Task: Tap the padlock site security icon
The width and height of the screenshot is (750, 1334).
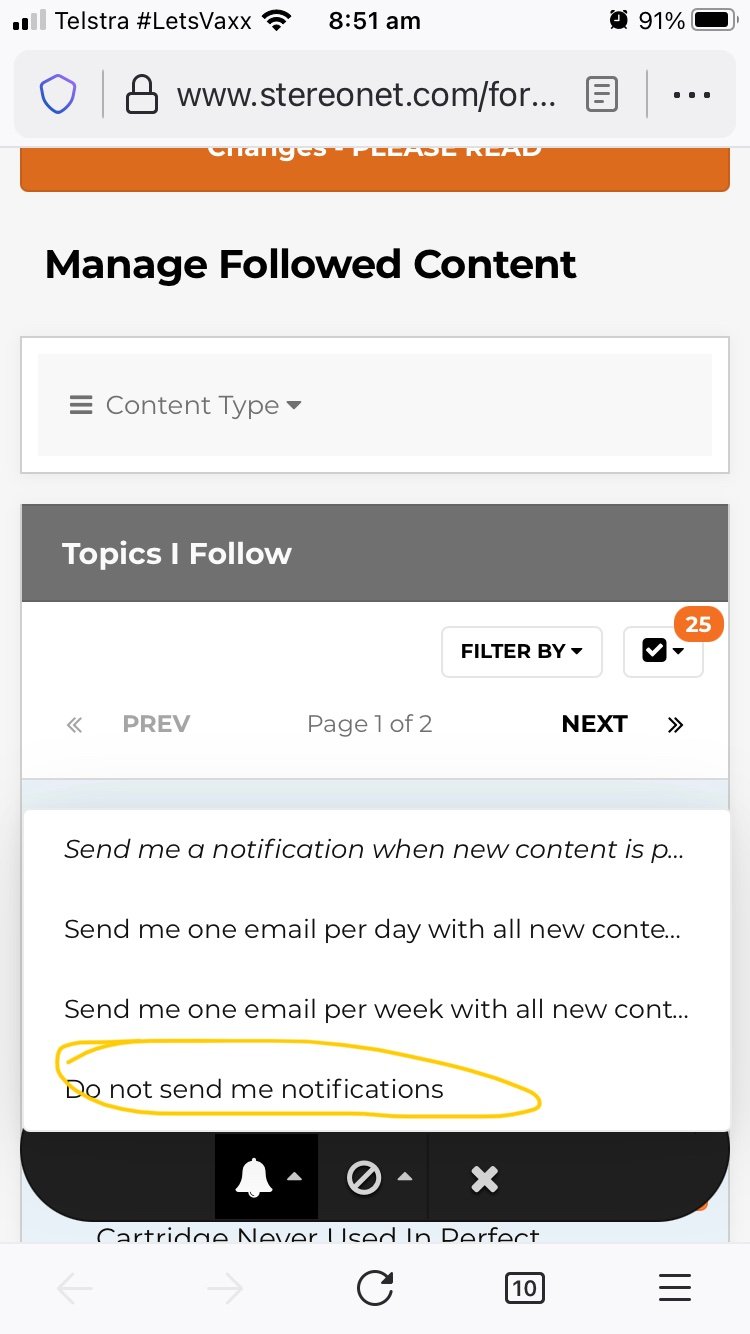Action: point(142,95)
